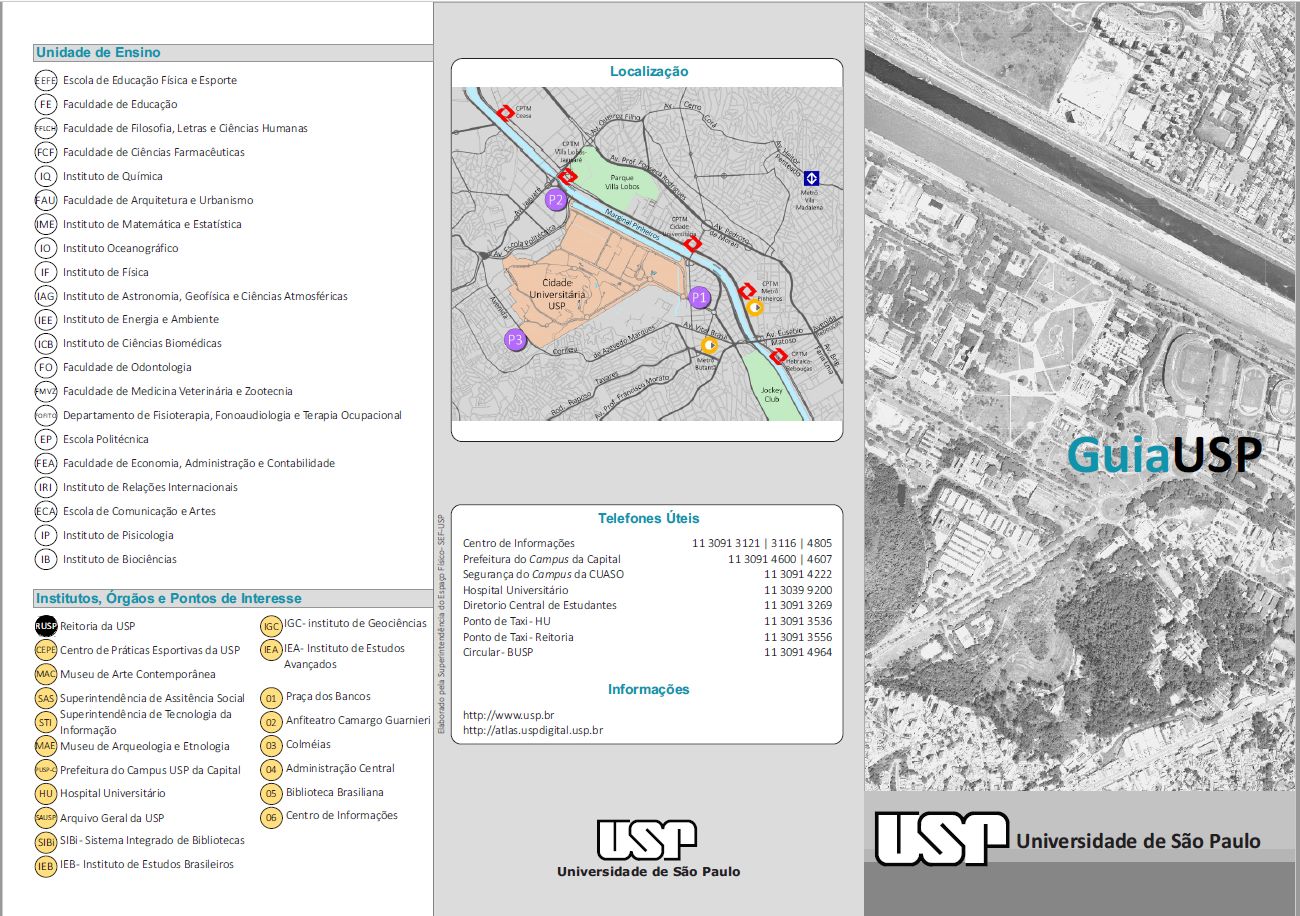Select 'IEB- Instituto de Estudos Brasileiros' text

click(147, 864)
